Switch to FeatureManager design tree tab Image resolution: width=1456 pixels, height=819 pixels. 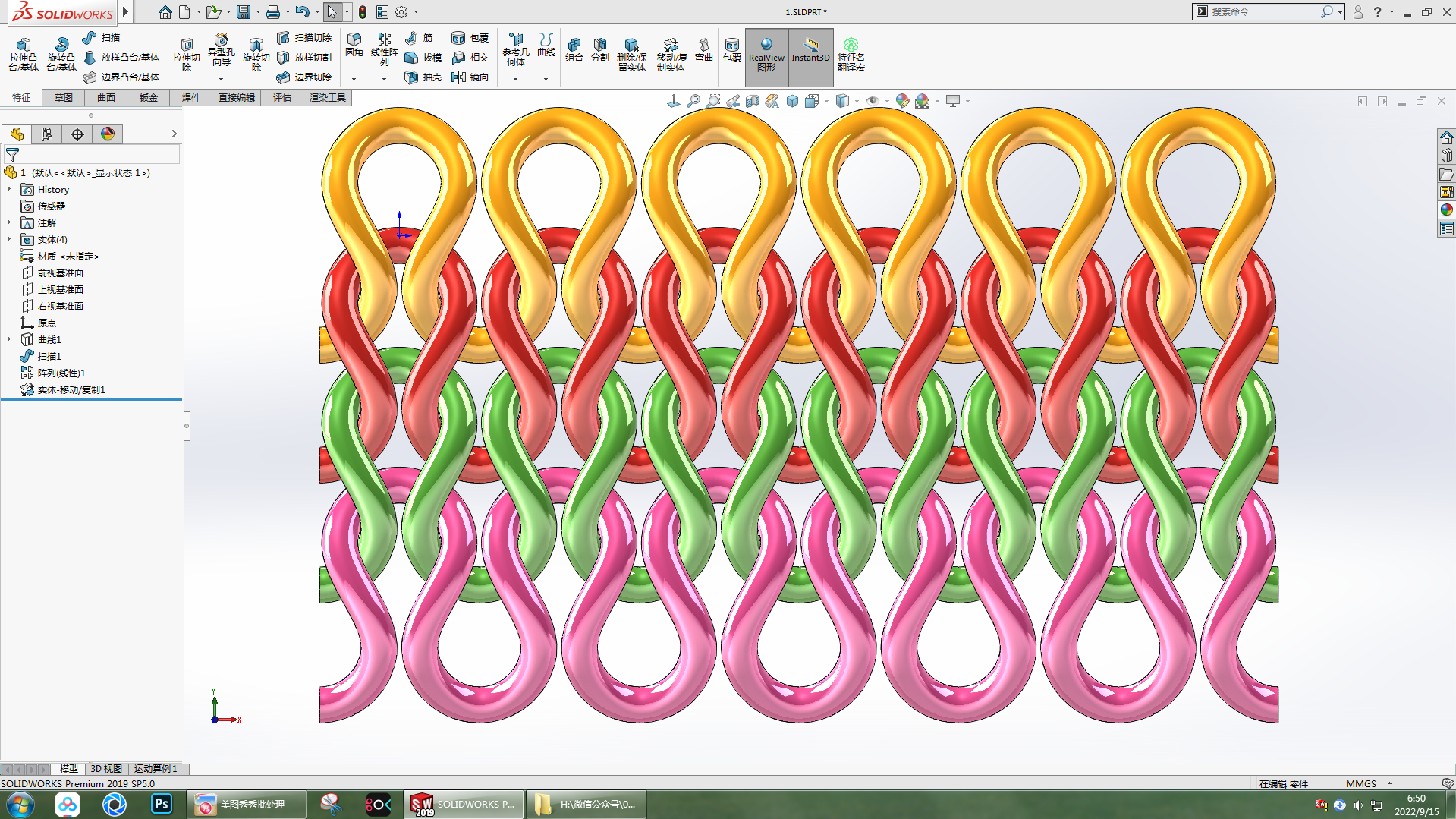pos(17,134)
